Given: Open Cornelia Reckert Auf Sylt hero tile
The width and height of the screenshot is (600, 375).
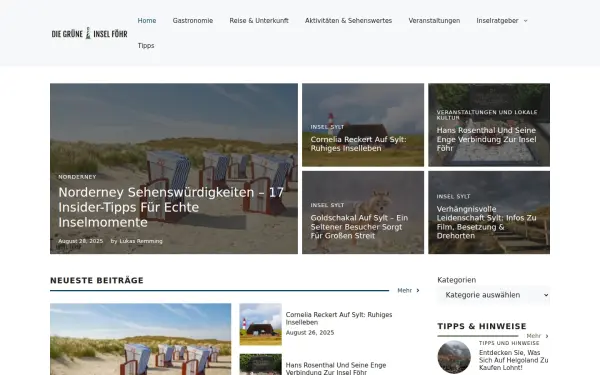Looking at the screenshot, I should coord(359,144).
